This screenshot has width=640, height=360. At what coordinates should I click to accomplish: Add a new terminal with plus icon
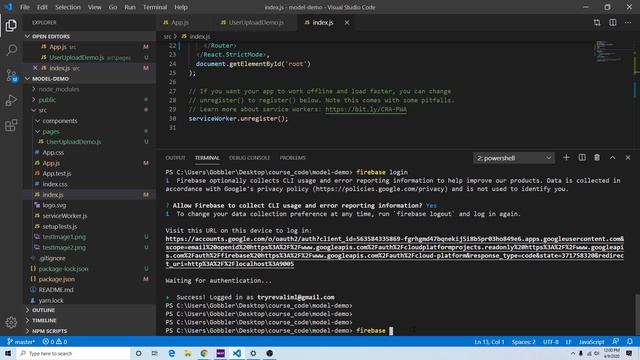[566, 158]
